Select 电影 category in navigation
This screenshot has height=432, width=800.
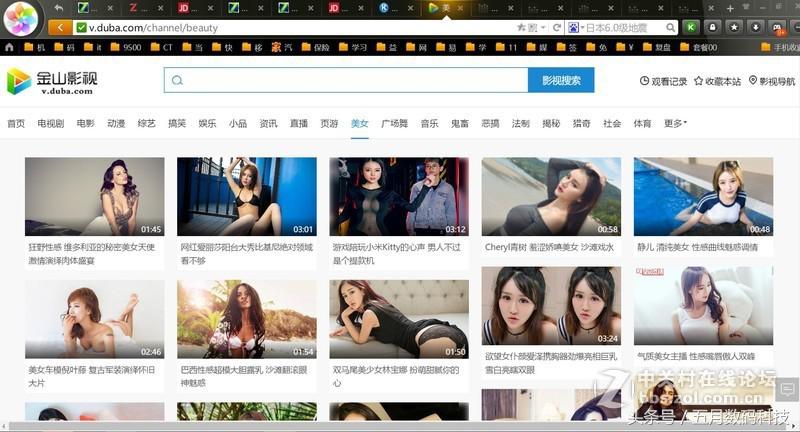click(86, 123)
